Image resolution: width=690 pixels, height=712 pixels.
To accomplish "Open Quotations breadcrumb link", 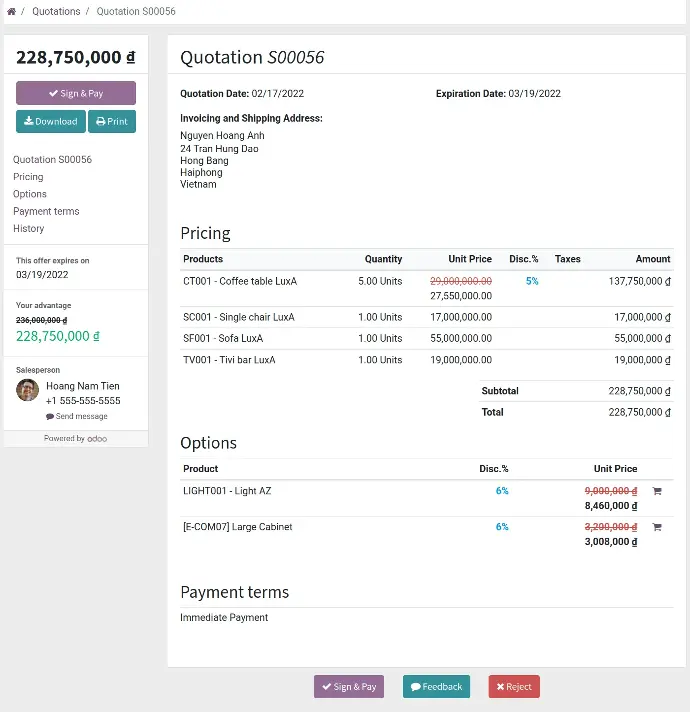I will tap(56, 11).
